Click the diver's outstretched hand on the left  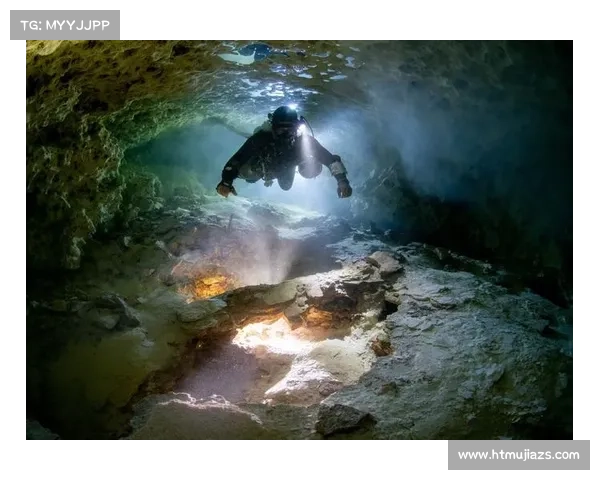pyautogui.click(x=225, y=188)
